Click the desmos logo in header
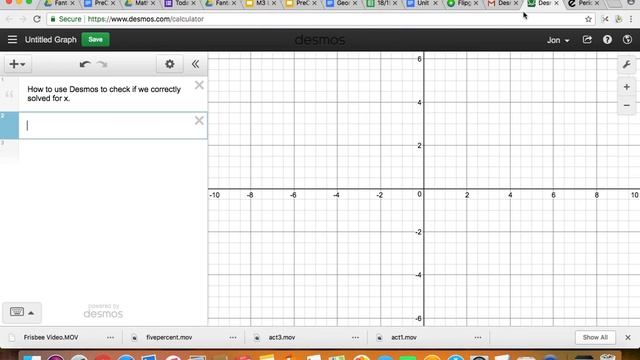The height and width of the screenshot is (360, 640). [x=320, y=40]
